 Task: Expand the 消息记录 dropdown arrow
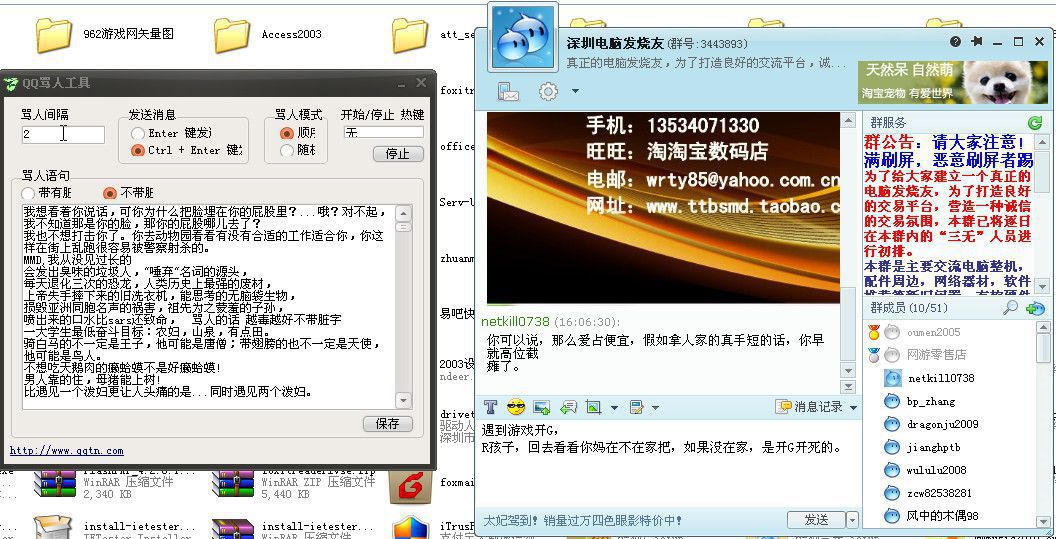(853, 408)
